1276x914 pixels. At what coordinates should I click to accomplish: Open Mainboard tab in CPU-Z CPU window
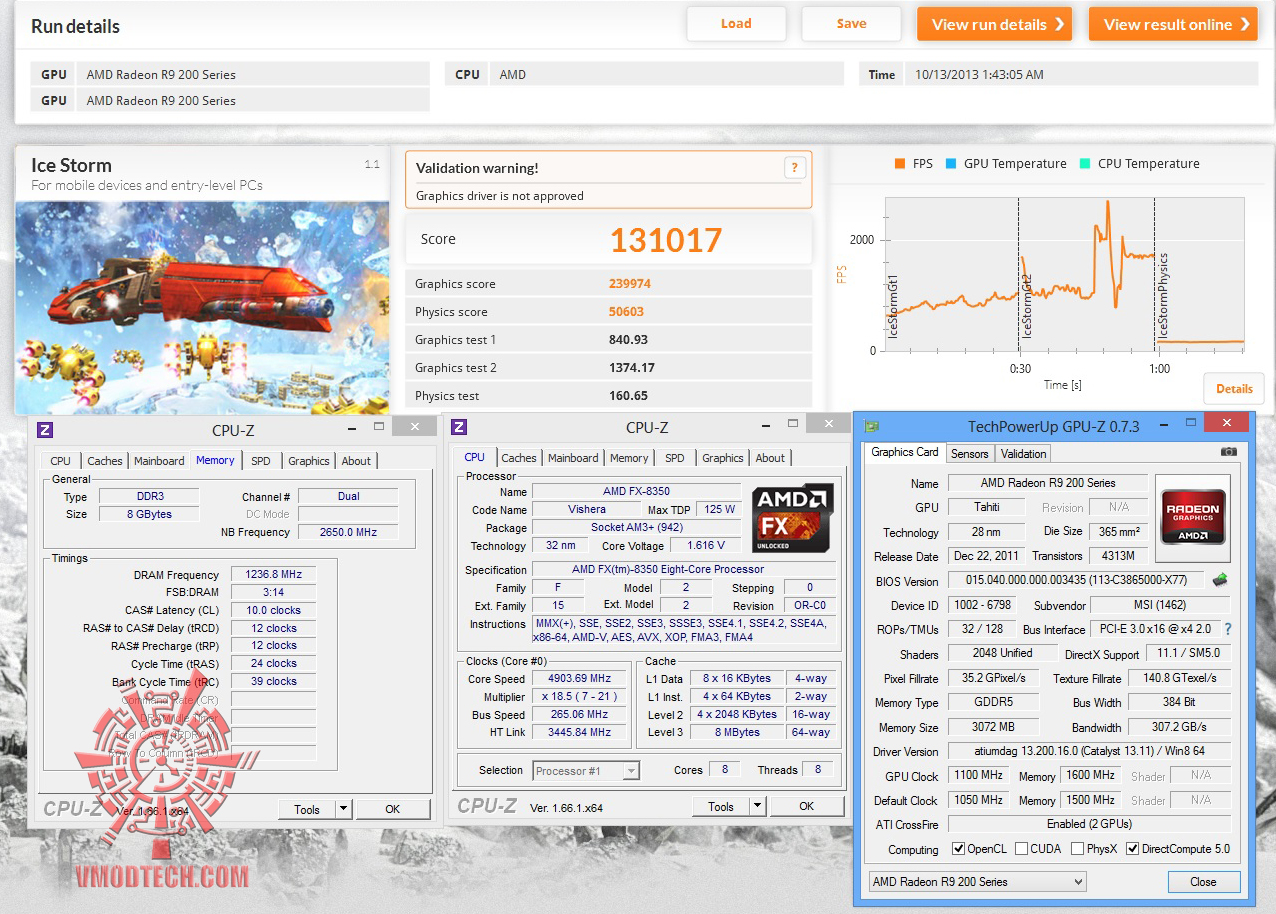pos(573,458)
